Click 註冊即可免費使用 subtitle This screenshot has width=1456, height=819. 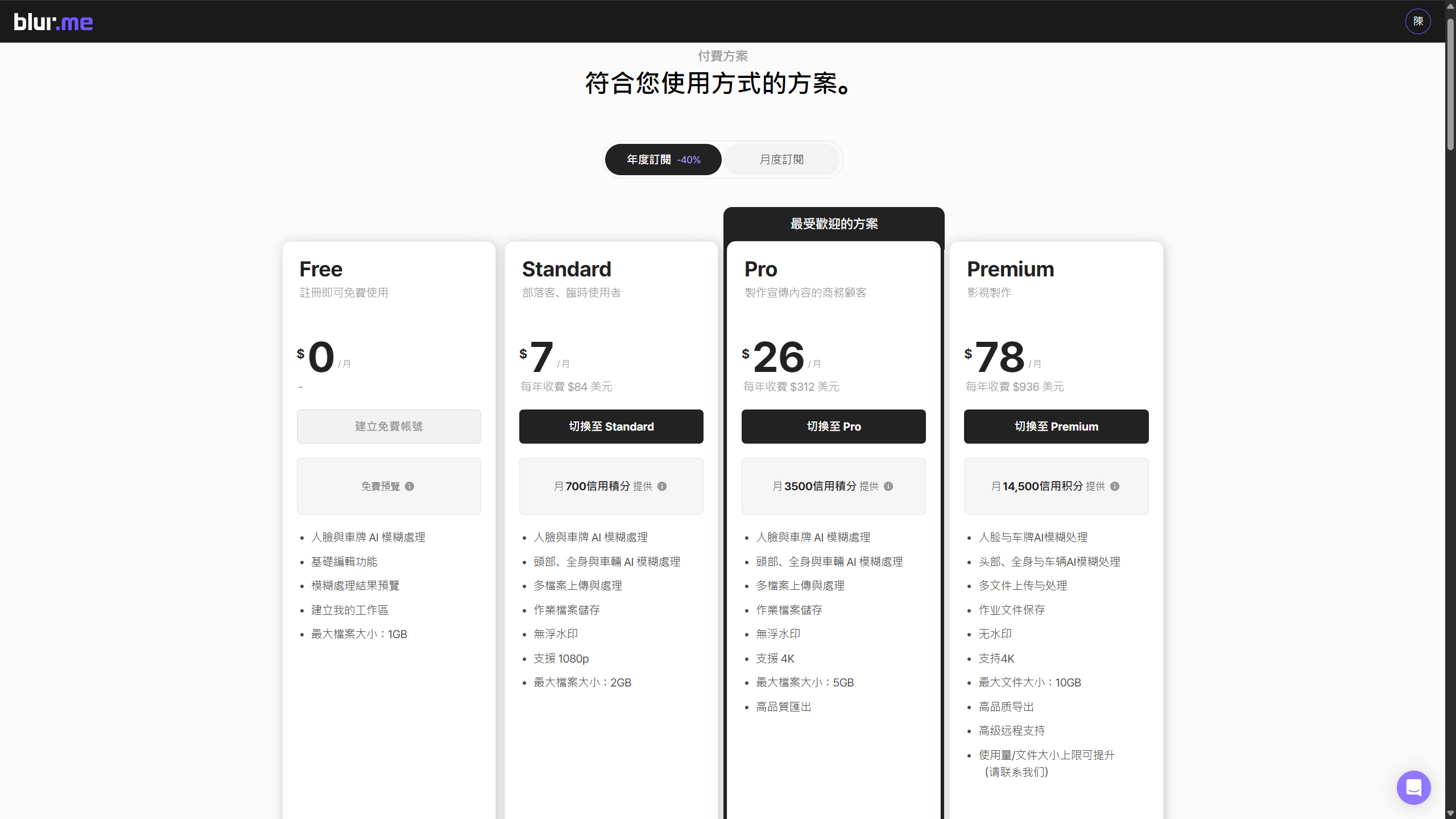(344, 293)
